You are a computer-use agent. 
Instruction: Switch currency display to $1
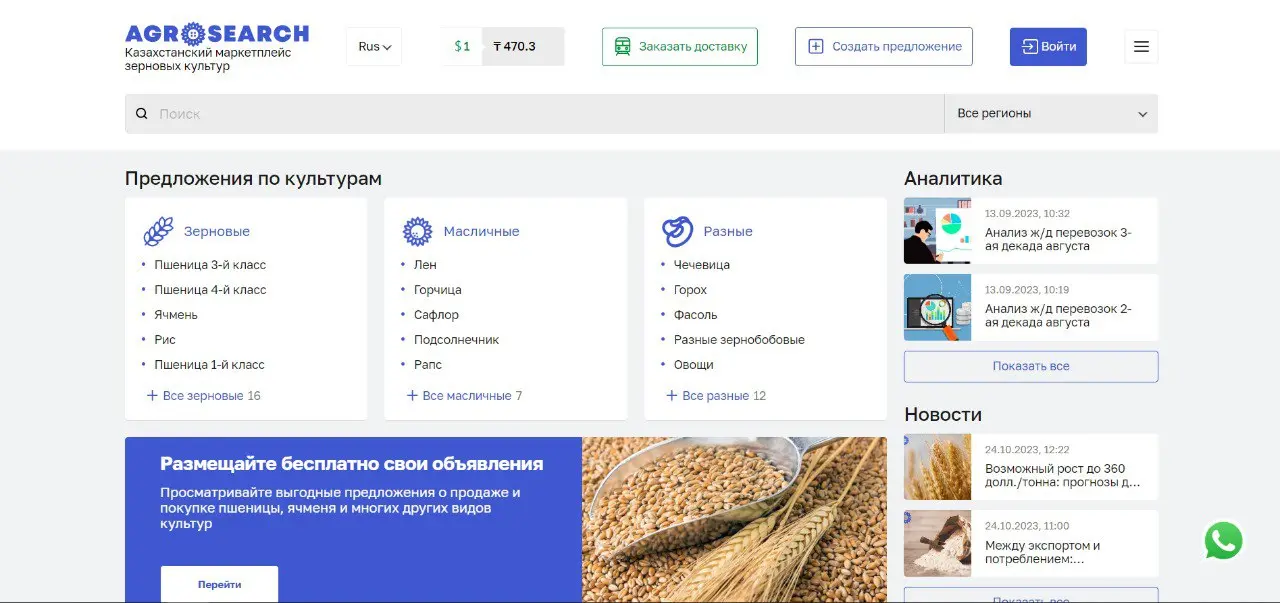461,46
